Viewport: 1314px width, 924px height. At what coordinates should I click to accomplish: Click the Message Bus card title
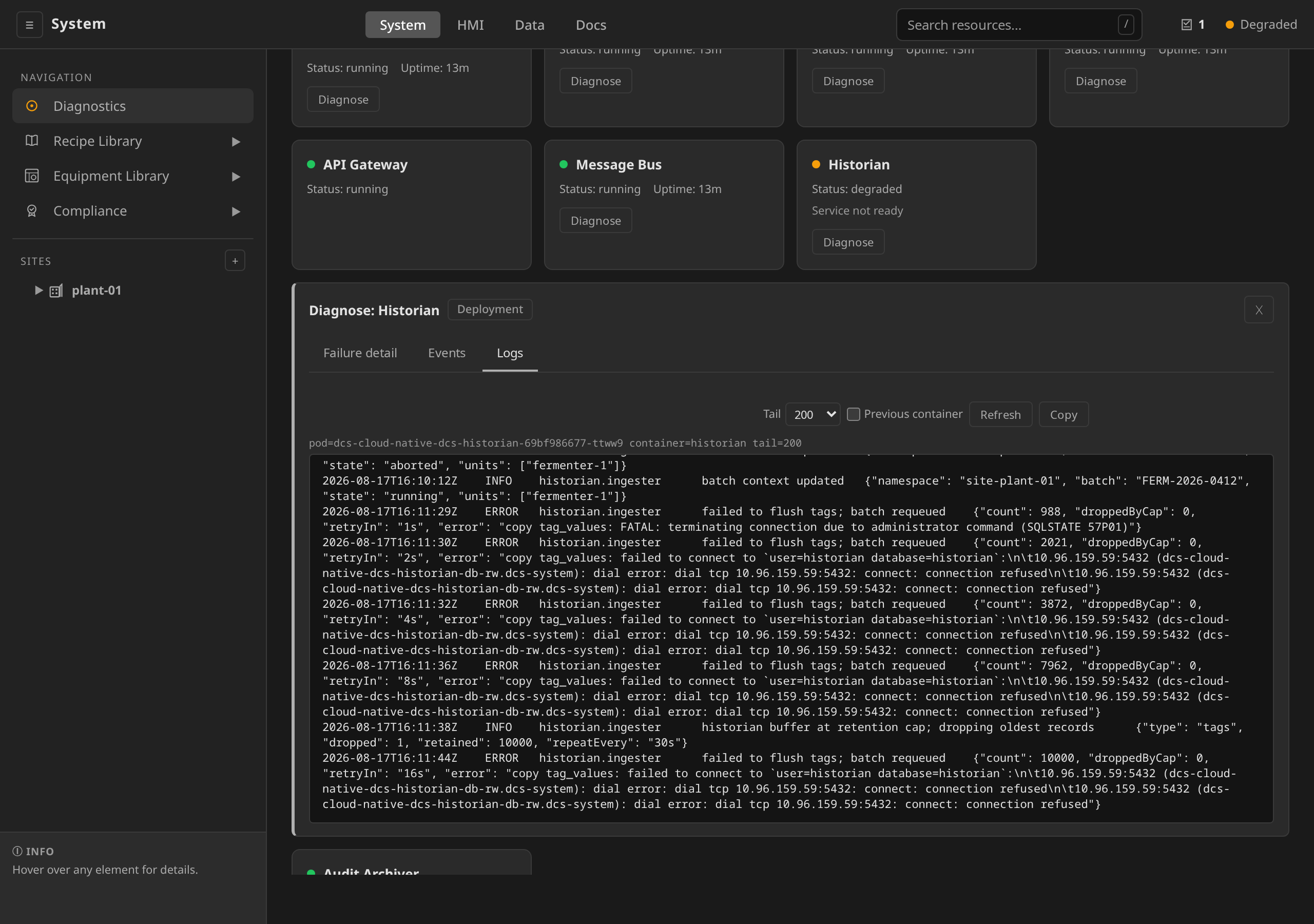(618, 164)
